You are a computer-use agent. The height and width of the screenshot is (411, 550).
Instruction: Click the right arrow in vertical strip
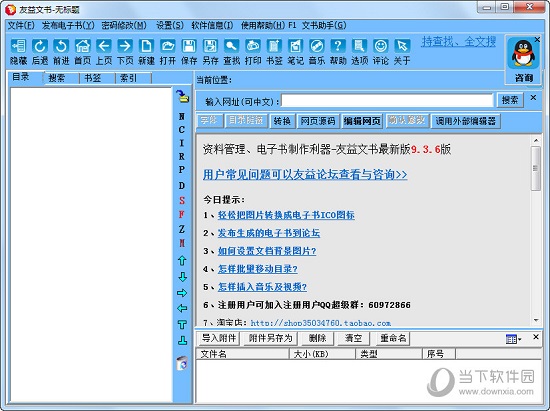[182, 293]
